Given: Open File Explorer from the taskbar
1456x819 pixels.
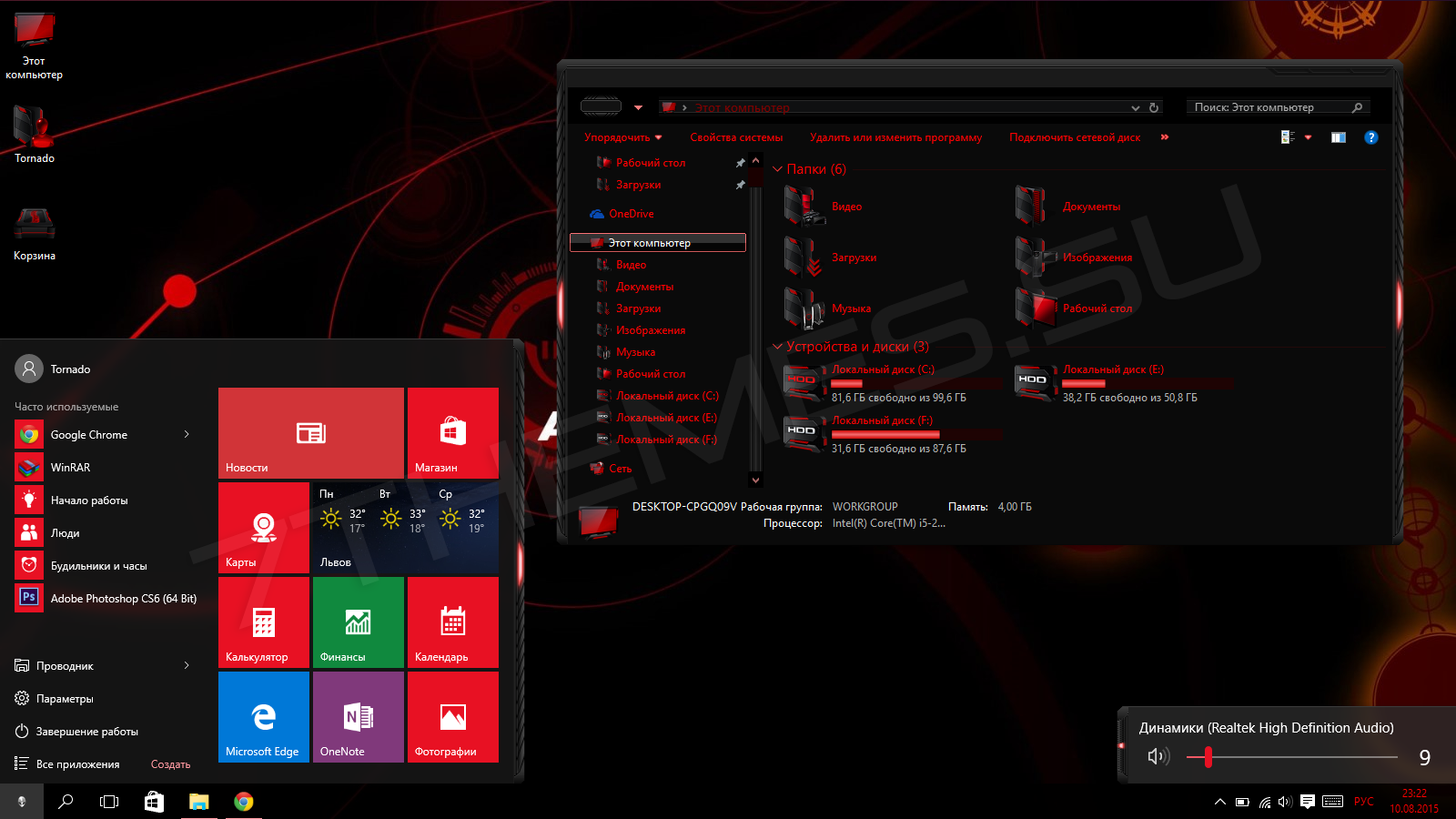Looking at the screenshot, I should tap(197, 802).
